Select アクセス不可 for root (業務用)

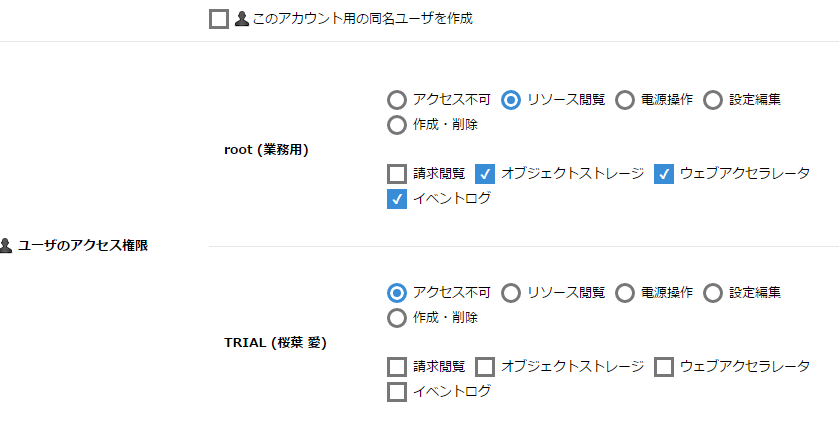coord(396,100)
